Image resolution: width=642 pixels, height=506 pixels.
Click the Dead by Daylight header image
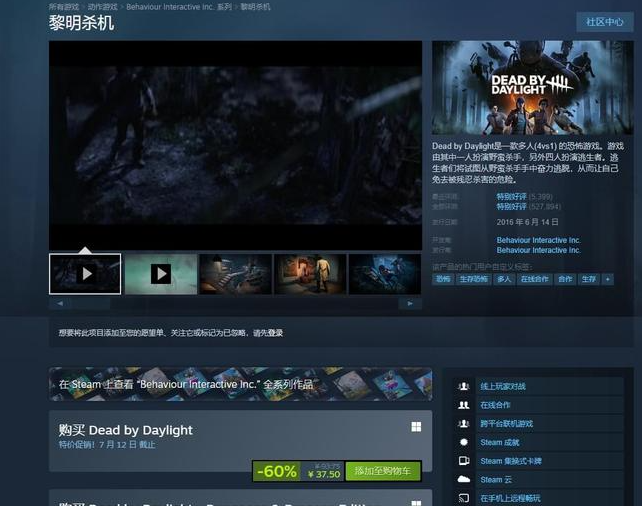[533, 88]
